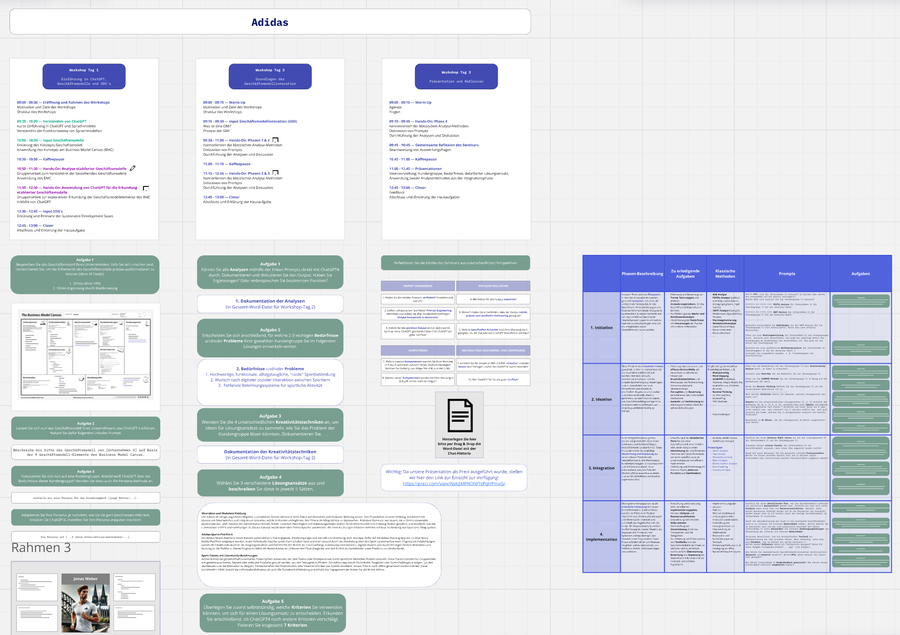This screenshot has height=635, width=900.
Task: Click the Phasen-Beschreibung table header
Action: (642, 274)
